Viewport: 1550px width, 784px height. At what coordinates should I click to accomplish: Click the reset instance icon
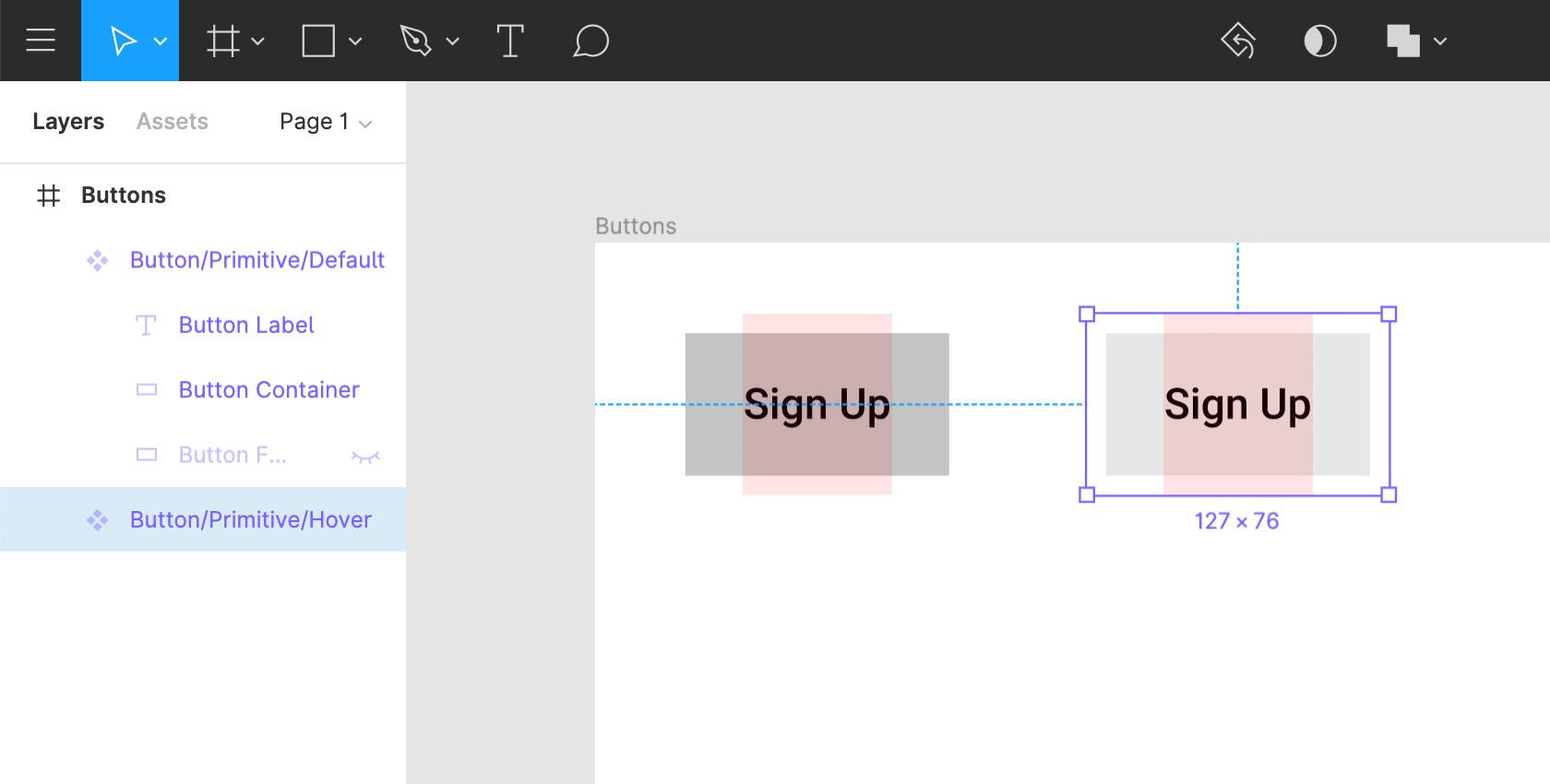(1238, 41)
